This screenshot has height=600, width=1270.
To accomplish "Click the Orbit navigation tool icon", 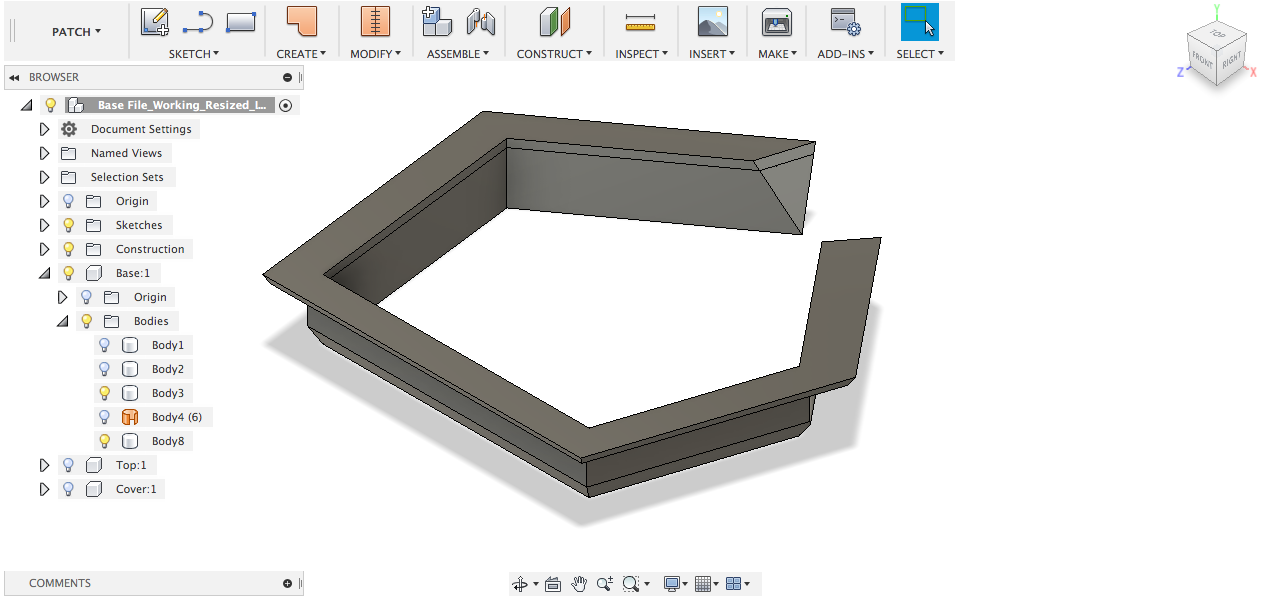I will pos(520,584).
